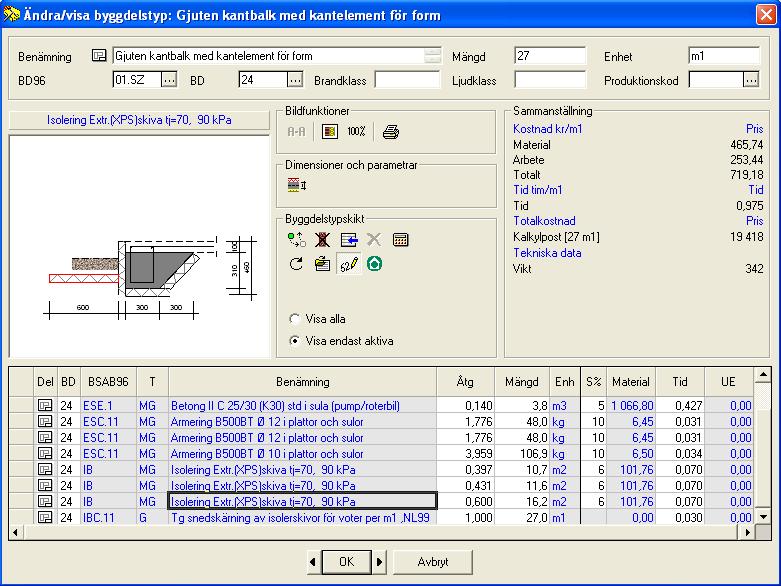Viewport: 781px width, 586px height.
Task: Click the crossed-out layer delete icon
Action: click(322, 240)
